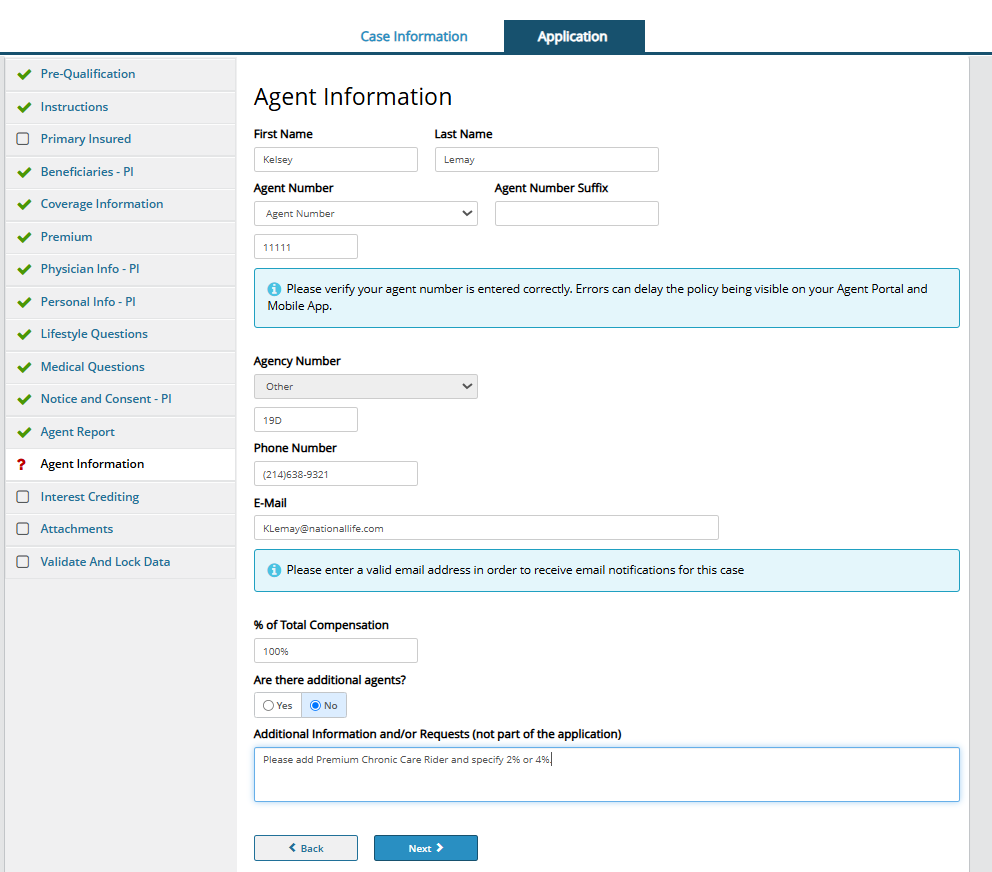Click the green checkmark beside Agent Report

point(24,432)
